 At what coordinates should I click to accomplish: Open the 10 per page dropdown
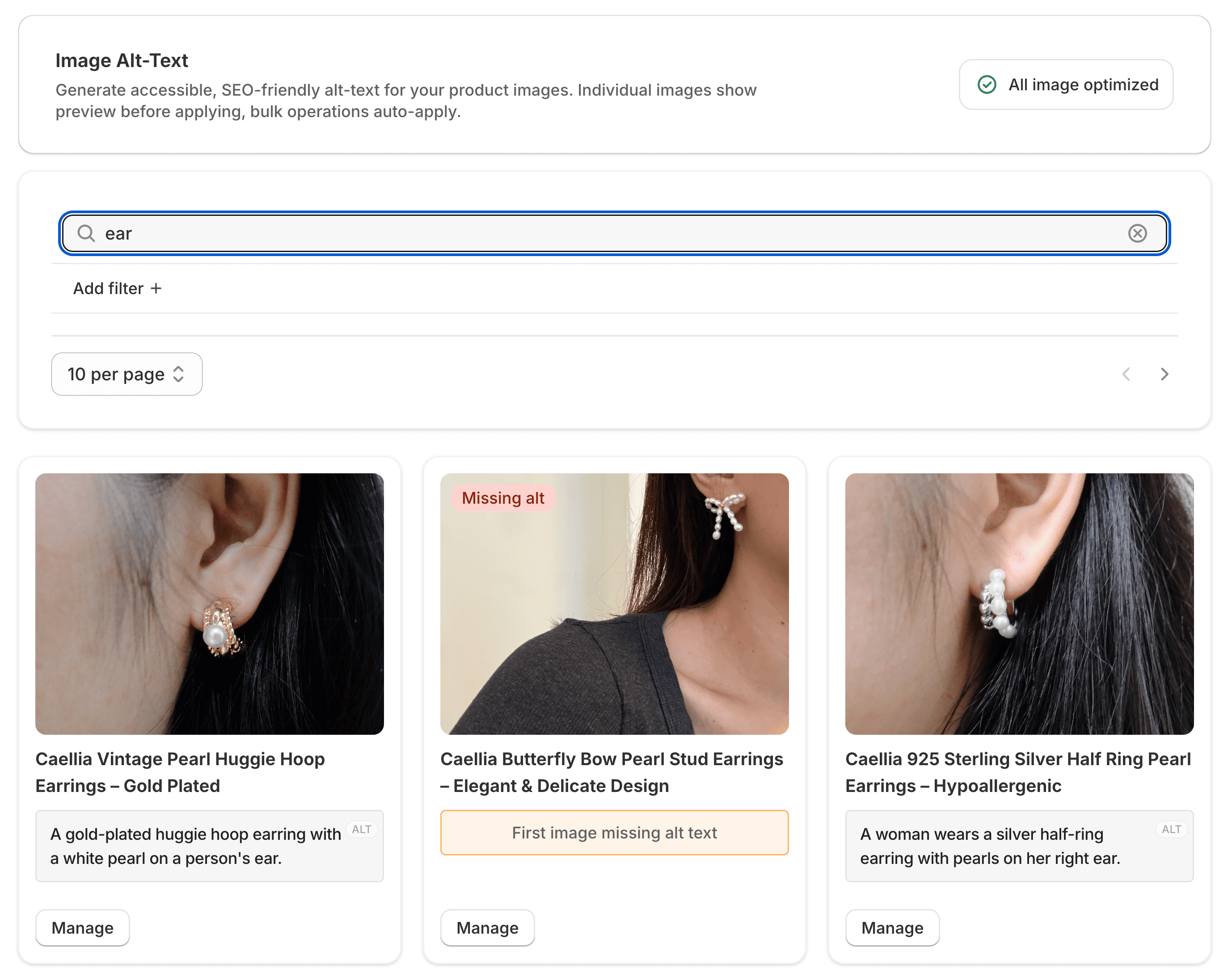[127, 374]
